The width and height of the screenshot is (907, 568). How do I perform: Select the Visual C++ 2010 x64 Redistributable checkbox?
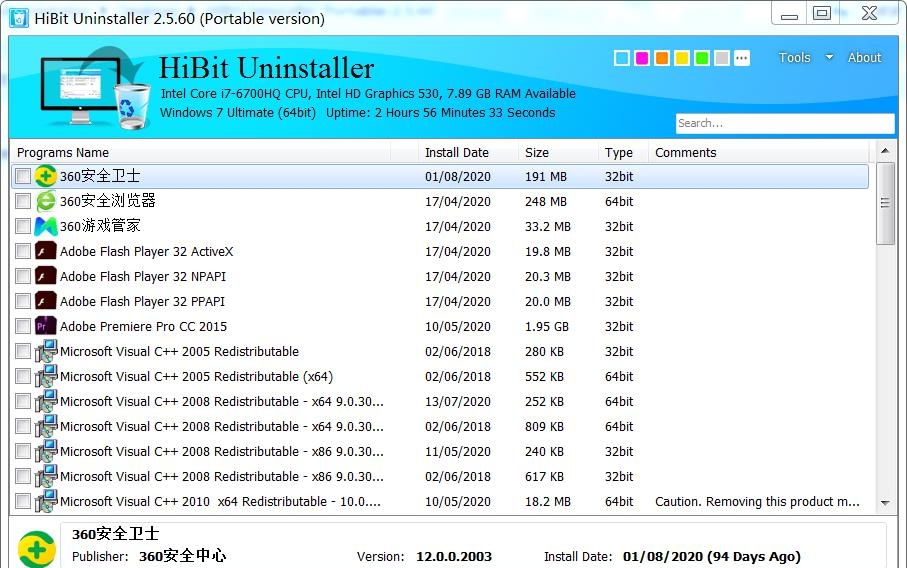[x=23, y=501]
